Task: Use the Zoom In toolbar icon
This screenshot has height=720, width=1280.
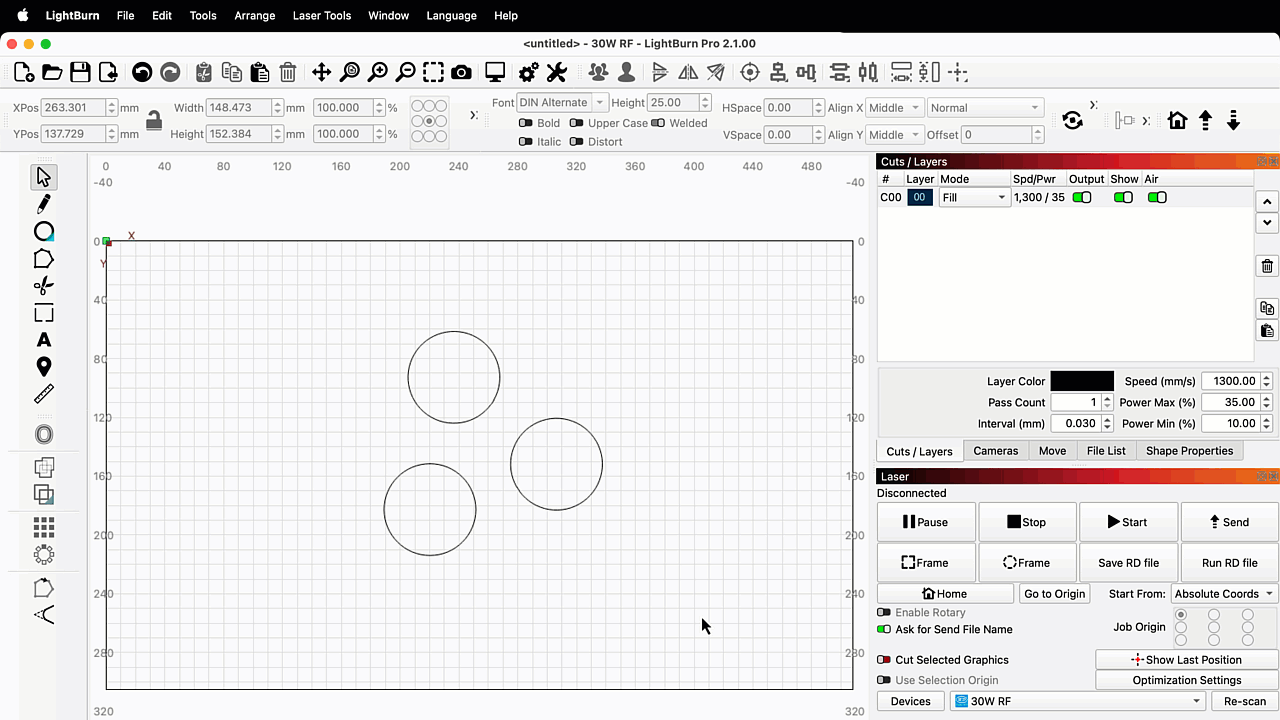Action: (376, 72)
